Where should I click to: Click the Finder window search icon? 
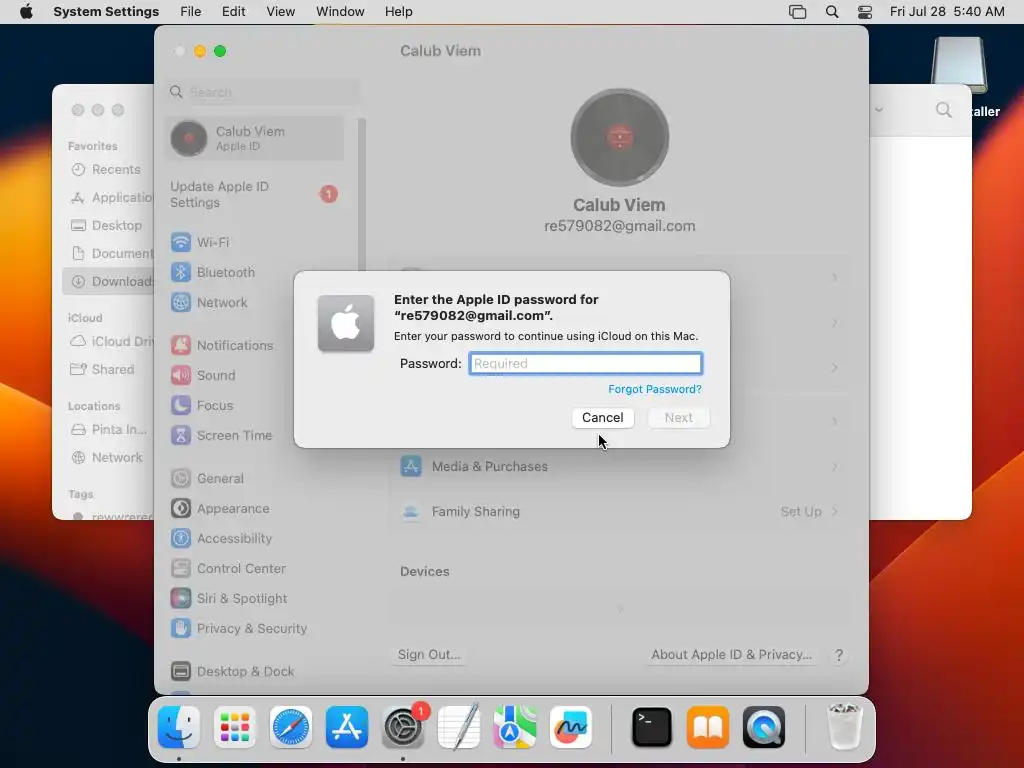coord(944,110)
